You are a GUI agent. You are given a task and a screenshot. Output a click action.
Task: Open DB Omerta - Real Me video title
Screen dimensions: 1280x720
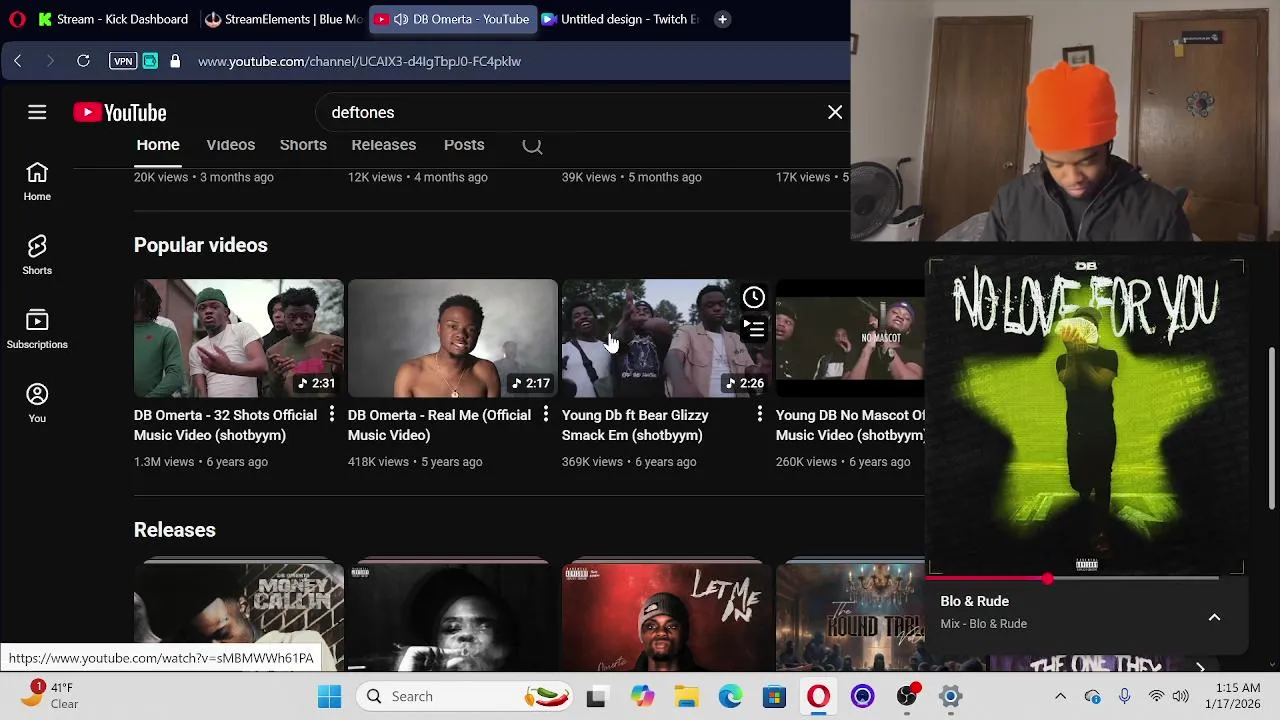[x=439, y=425]
